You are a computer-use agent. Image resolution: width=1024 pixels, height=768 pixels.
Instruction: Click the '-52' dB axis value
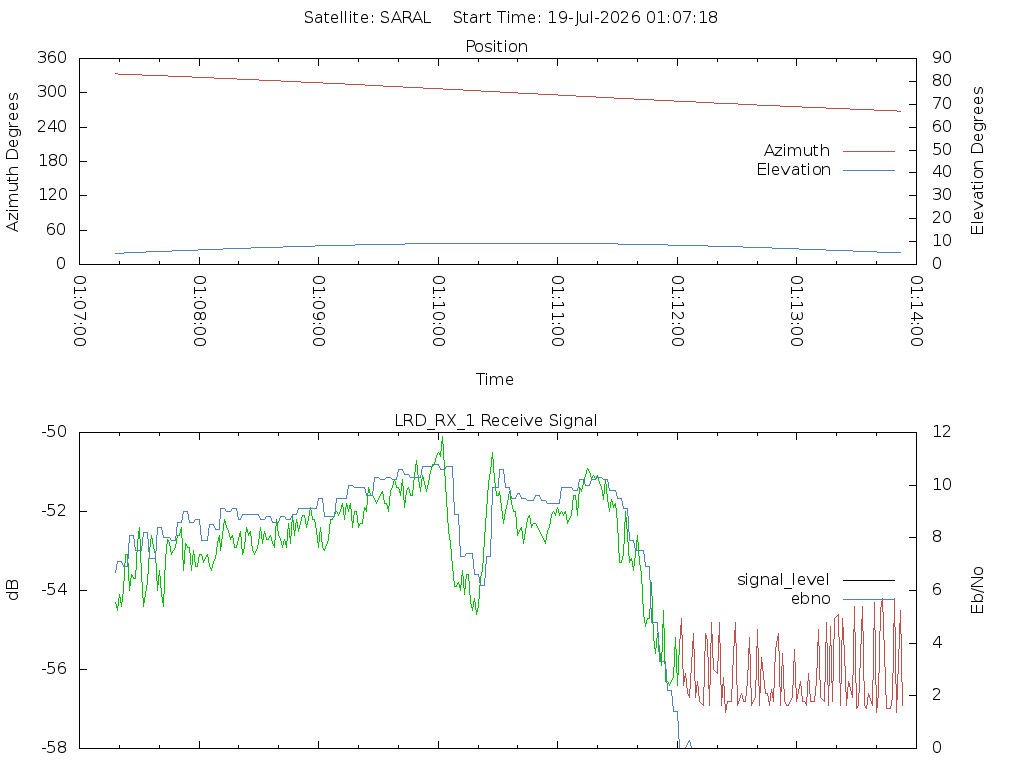click(54, 511)
